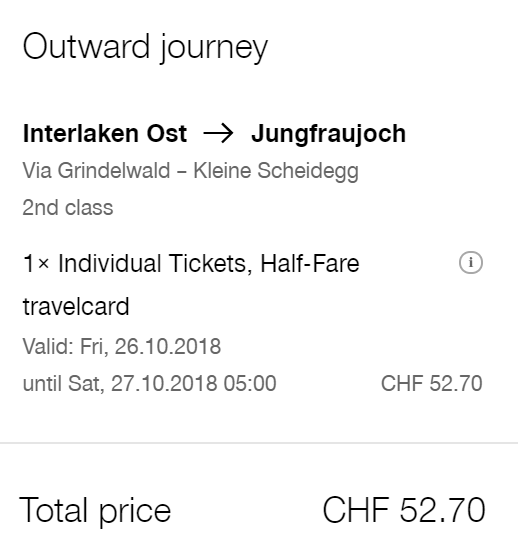The image size is (518, 538).
Task: Click the 1× ticket quantity
Action: [36, 264]
